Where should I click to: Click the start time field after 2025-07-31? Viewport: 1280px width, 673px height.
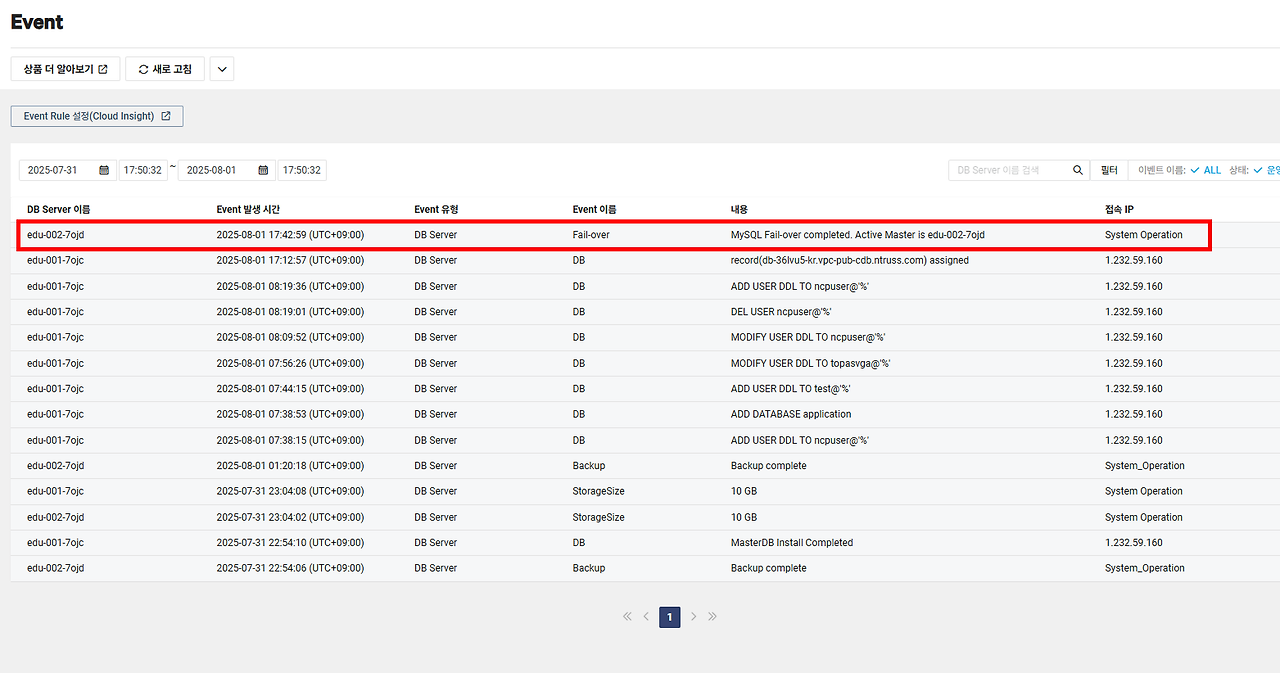tap(143, 170)
